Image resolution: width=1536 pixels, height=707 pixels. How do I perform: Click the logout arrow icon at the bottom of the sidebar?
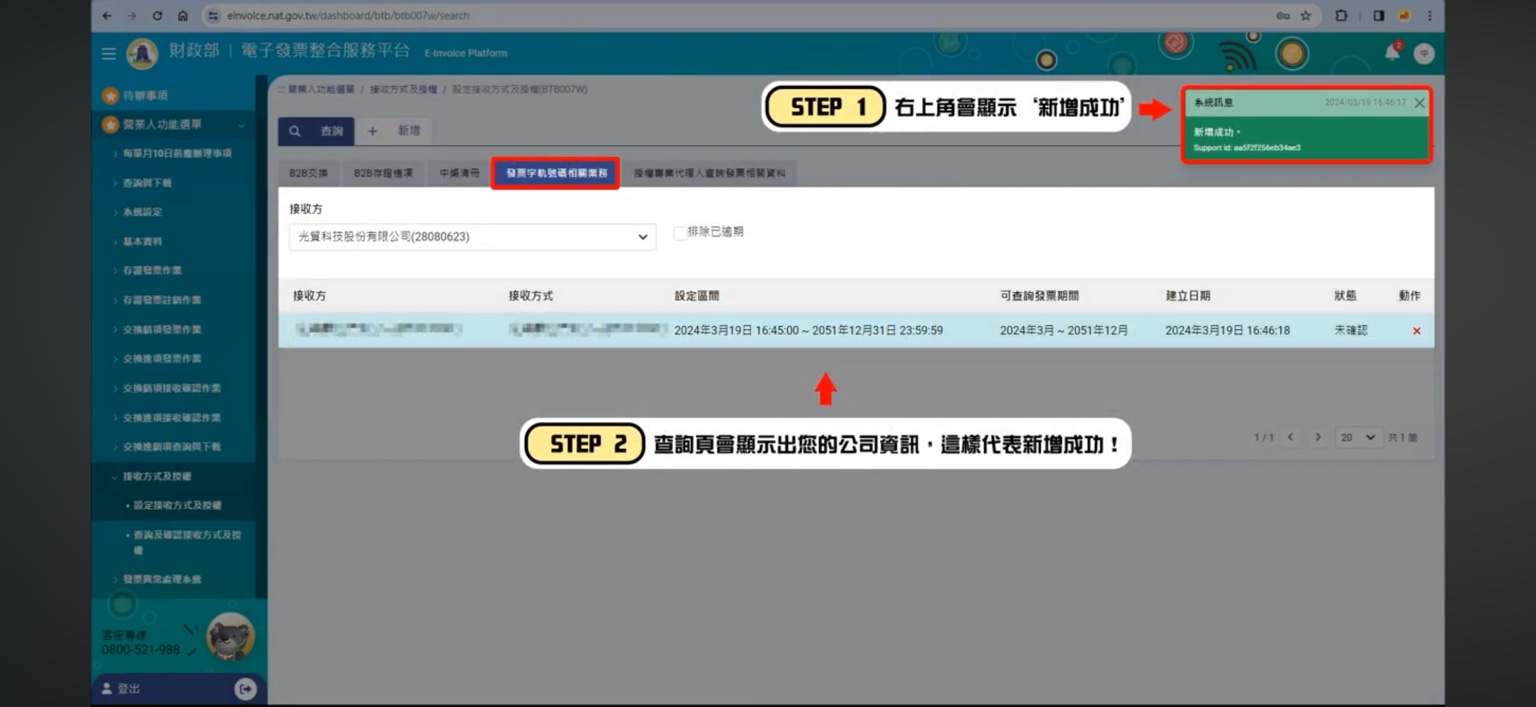point(245,689)
